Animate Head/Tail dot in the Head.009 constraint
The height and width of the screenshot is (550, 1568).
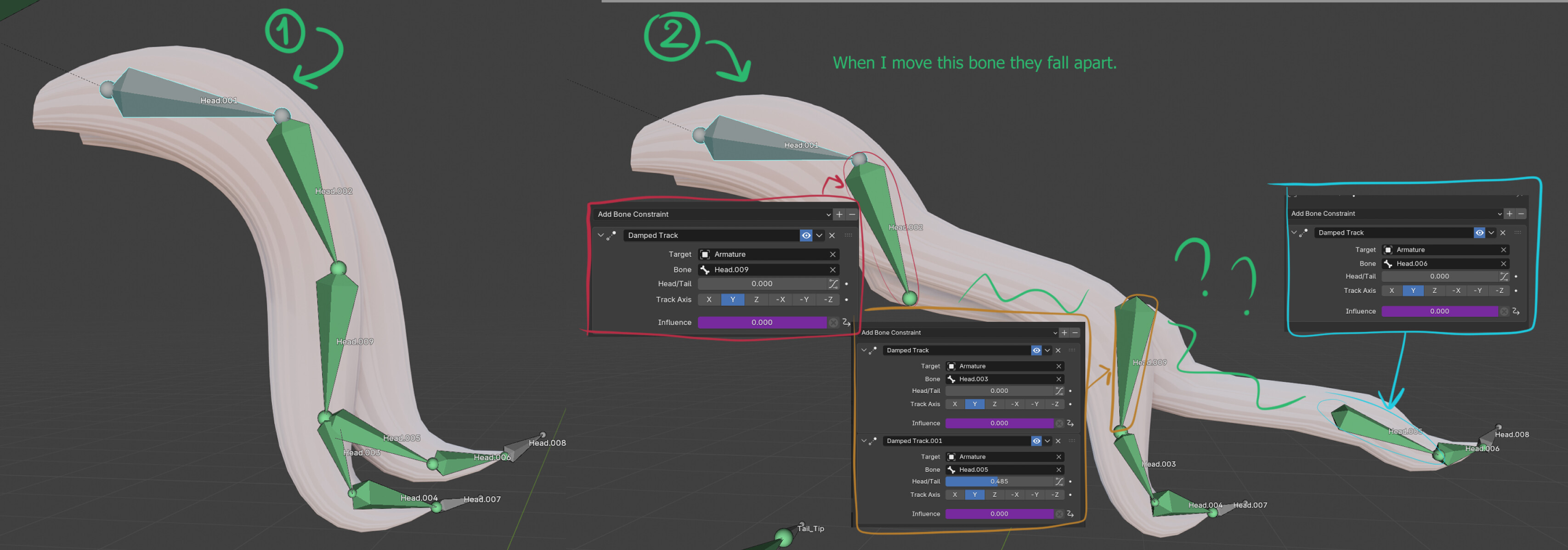(847, 284)
